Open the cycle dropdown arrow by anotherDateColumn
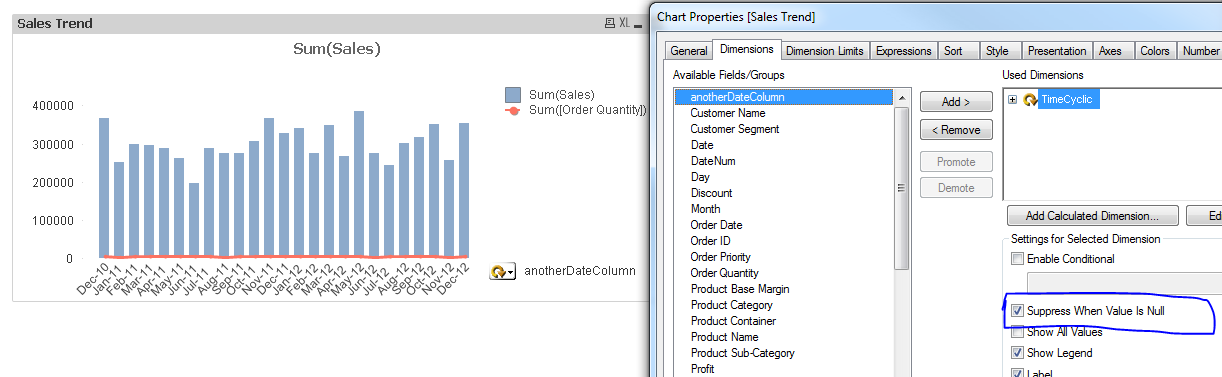 pos(511,272)
